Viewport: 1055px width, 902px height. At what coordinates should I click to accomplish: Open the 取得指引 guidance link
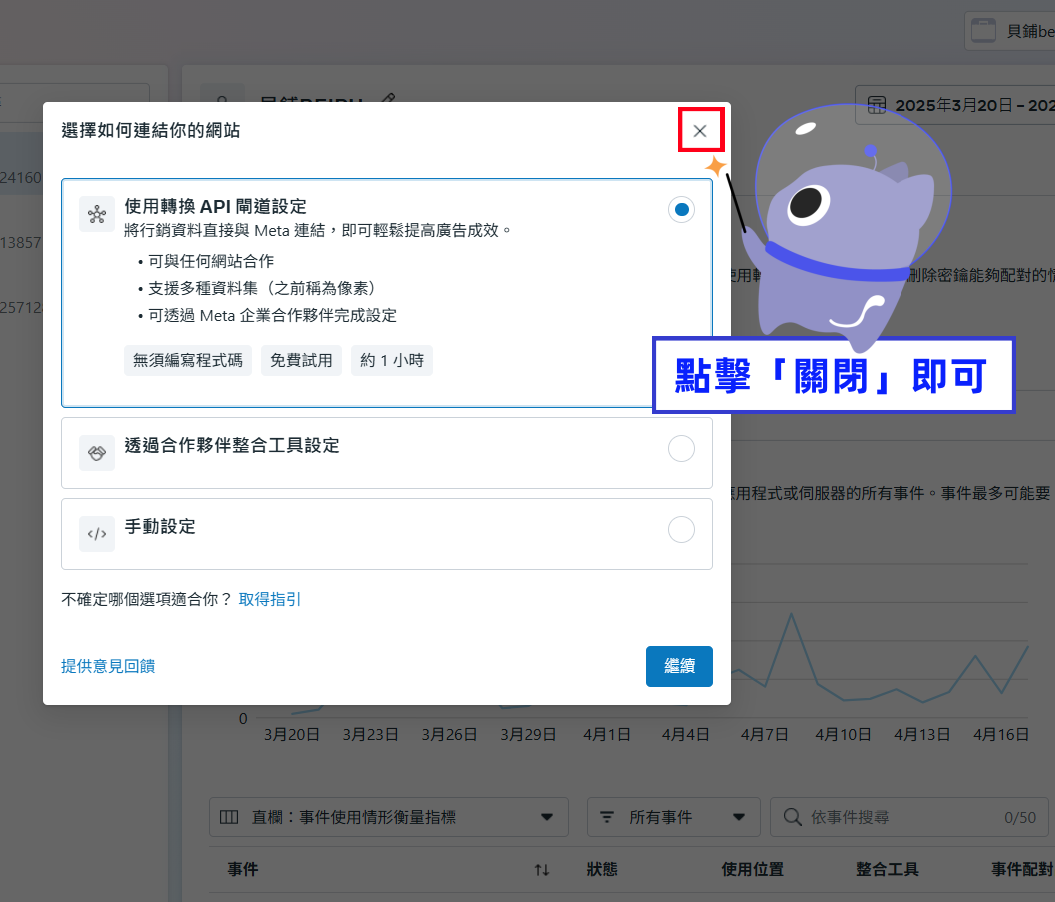[x=270, y=599]
